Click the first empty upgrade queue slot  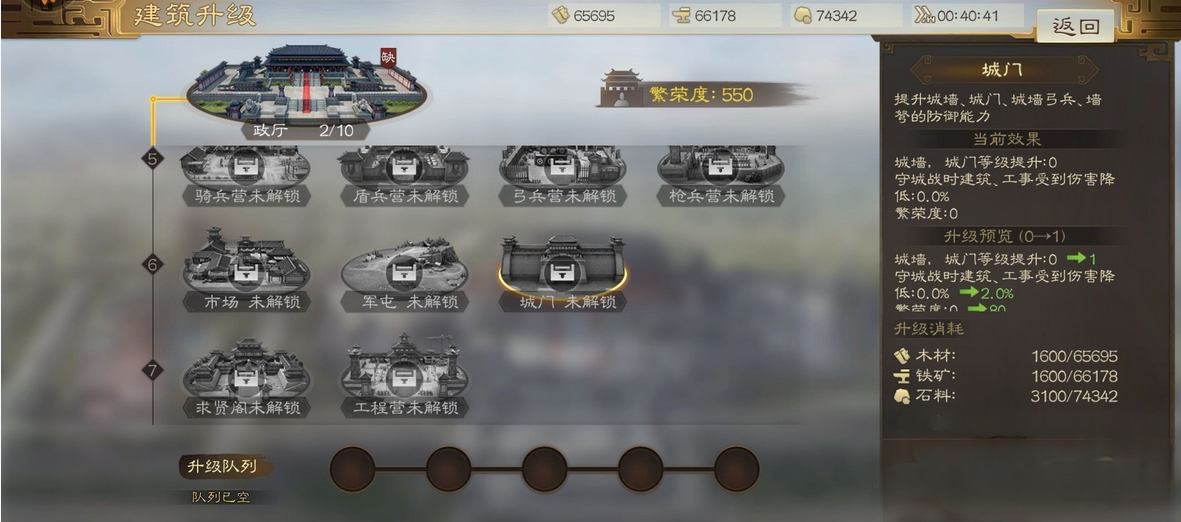(x=352, y=469)
